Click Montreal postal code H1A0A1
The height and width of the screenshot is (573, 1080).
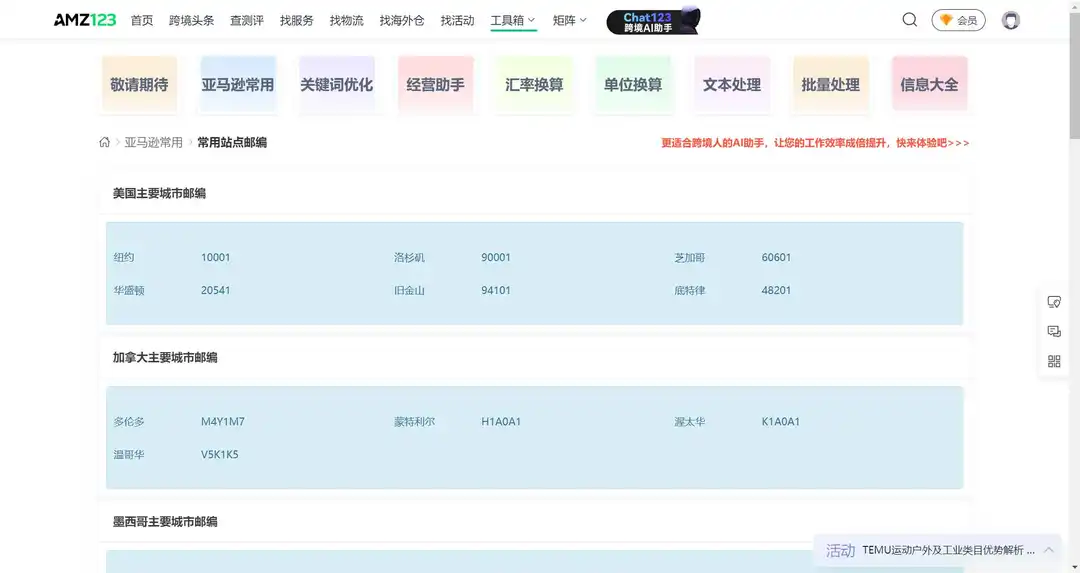click(x=501, y=421)
